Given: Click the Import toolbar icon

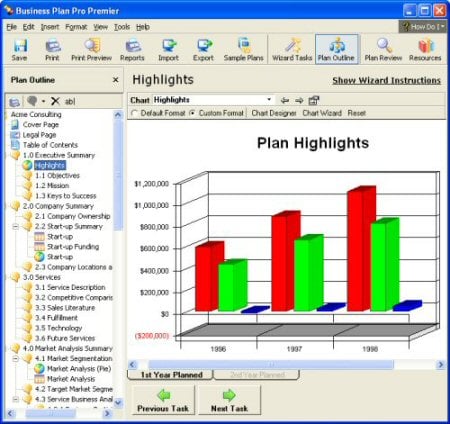Looking at the screenshot, I should click(168, 50).
